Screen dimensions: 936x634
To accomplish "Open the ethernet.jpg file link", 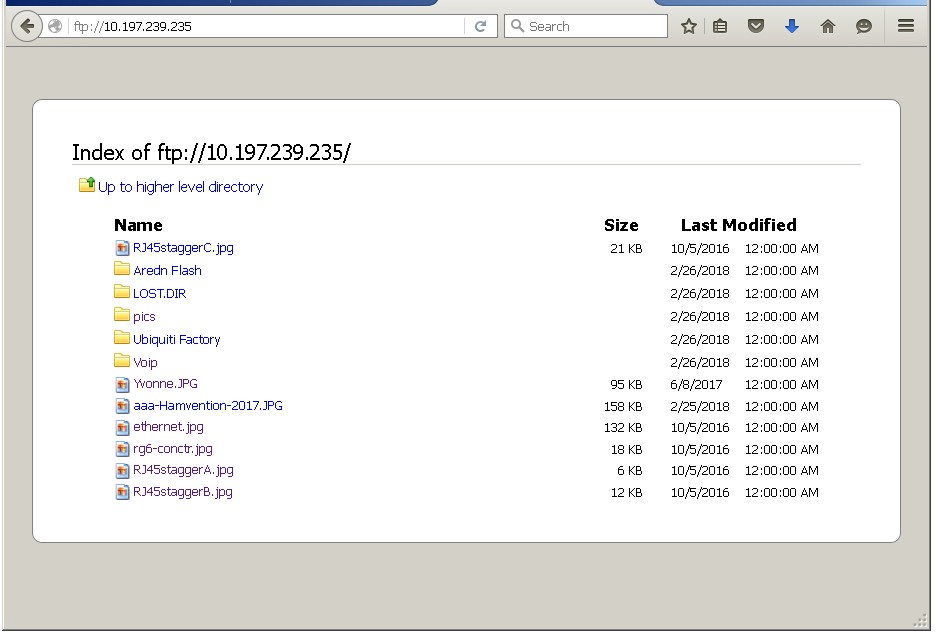I will tap(168, 427).
